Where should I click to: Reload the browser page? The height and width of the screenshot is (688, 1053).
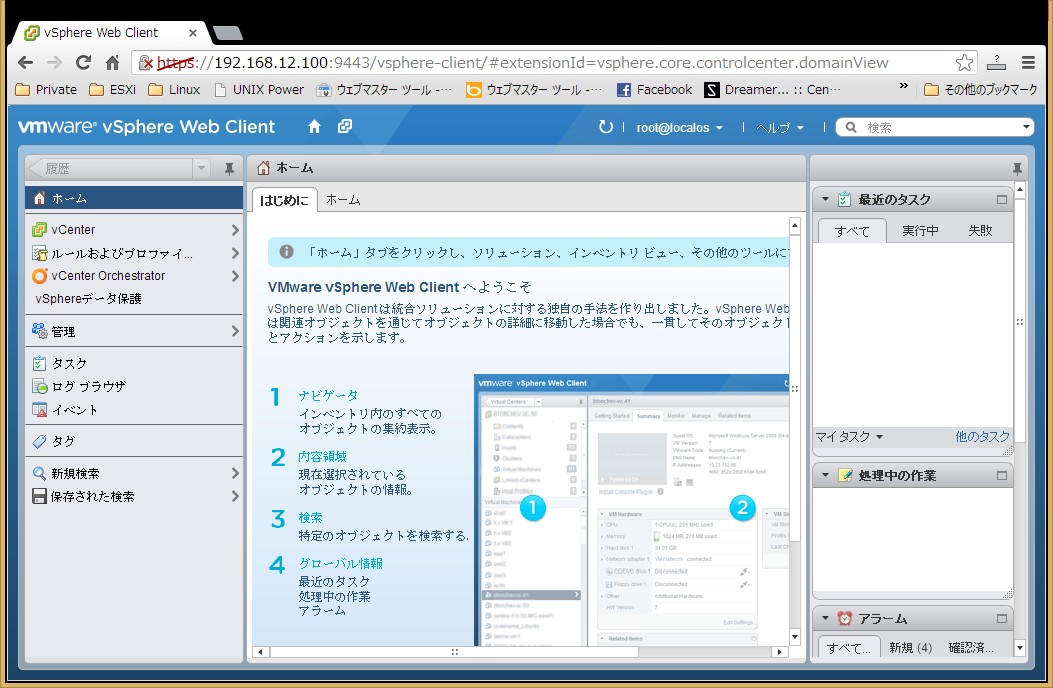click(83, 62)
